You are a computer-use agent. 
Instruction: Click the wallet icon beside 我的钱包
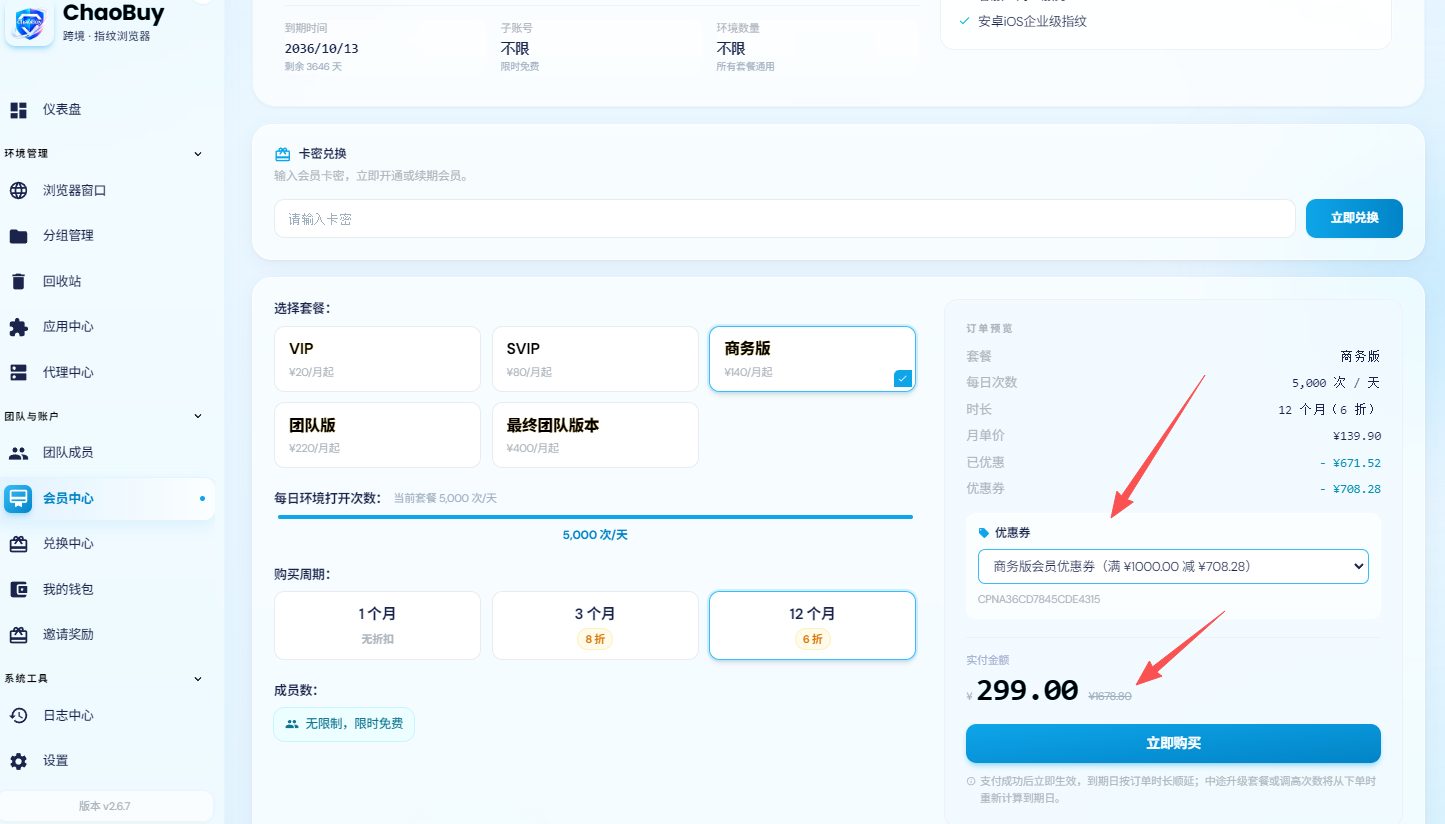(18, 589)
